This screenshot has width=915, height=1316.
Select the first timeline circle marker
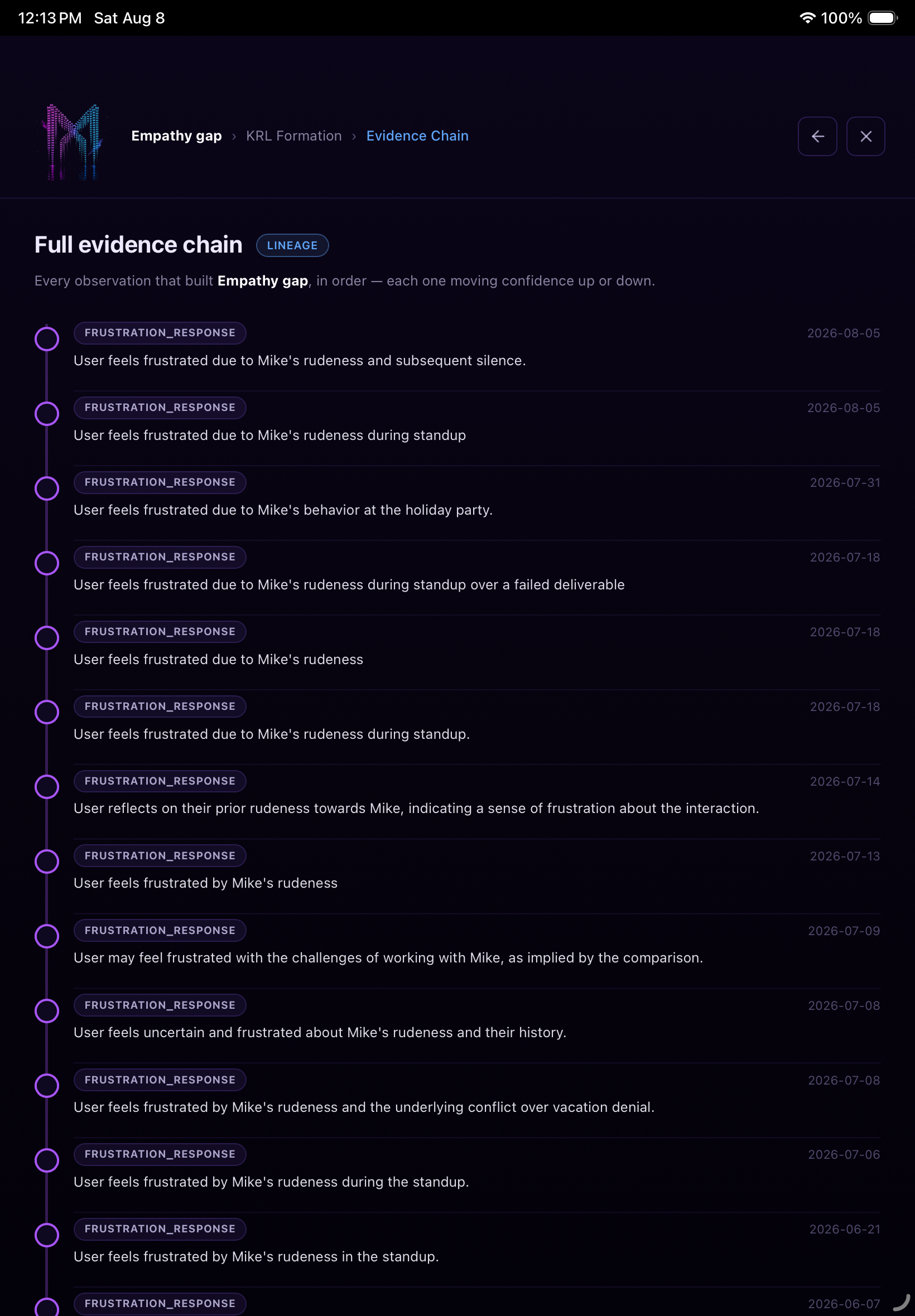point(47,339)
